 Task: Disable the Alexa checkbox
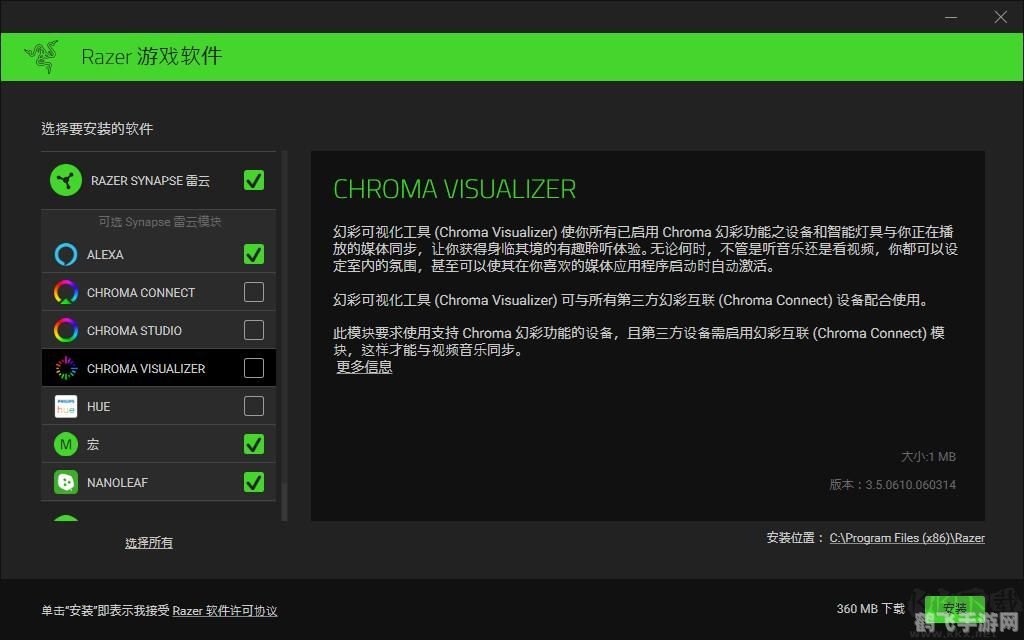253,255
